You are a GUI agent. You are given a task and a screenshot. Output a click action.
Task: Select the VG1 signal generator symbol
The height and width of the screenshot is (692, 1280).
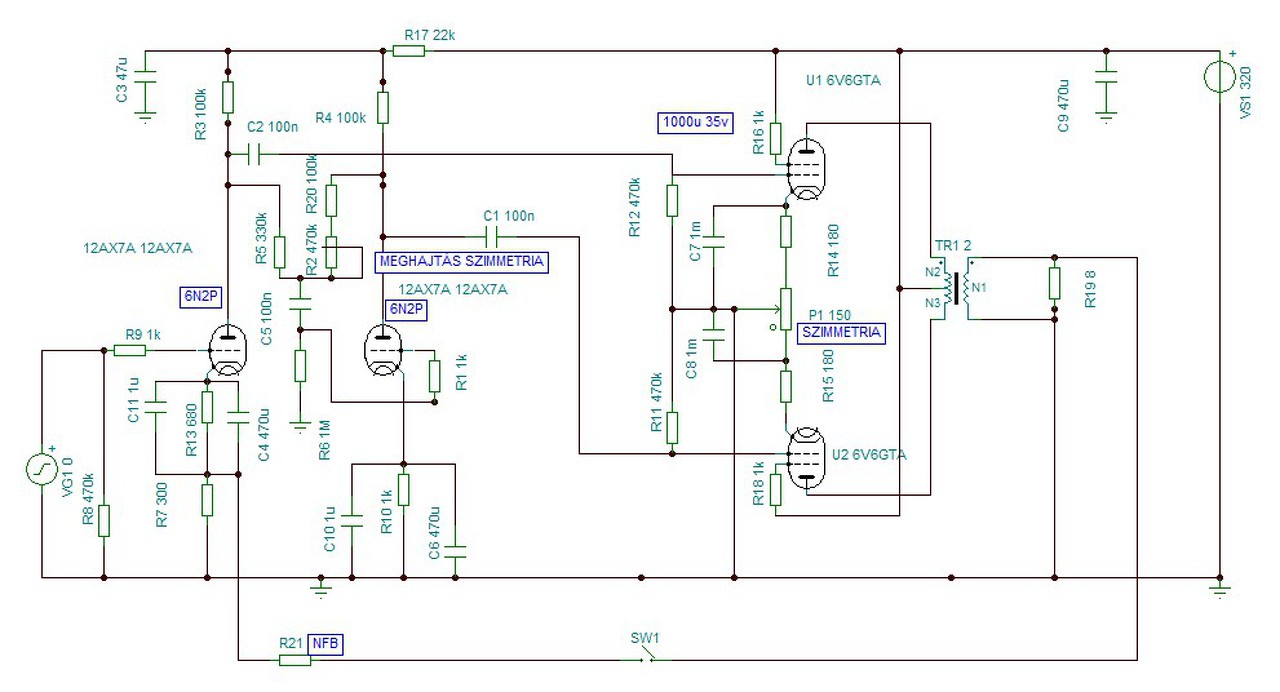tap(42, 467)
